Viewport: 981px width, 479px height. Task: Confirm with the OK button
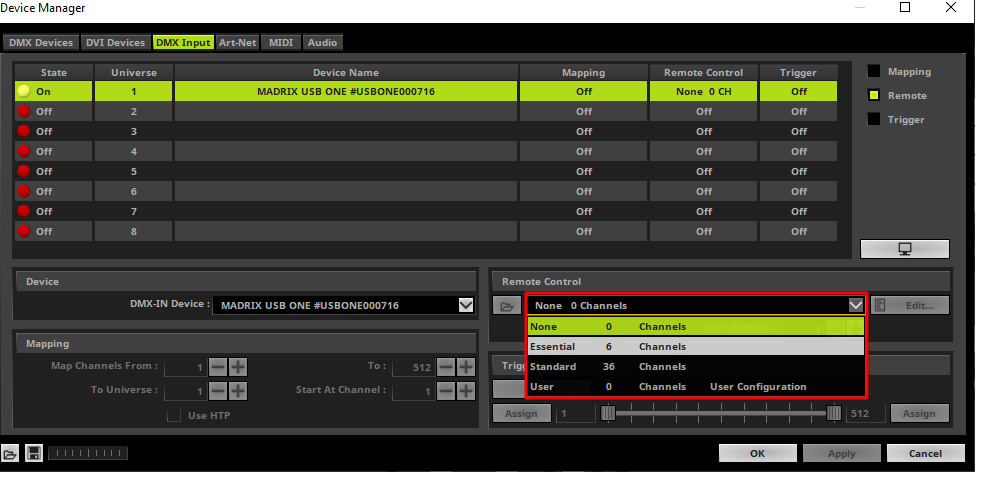[x=758, y=453]
